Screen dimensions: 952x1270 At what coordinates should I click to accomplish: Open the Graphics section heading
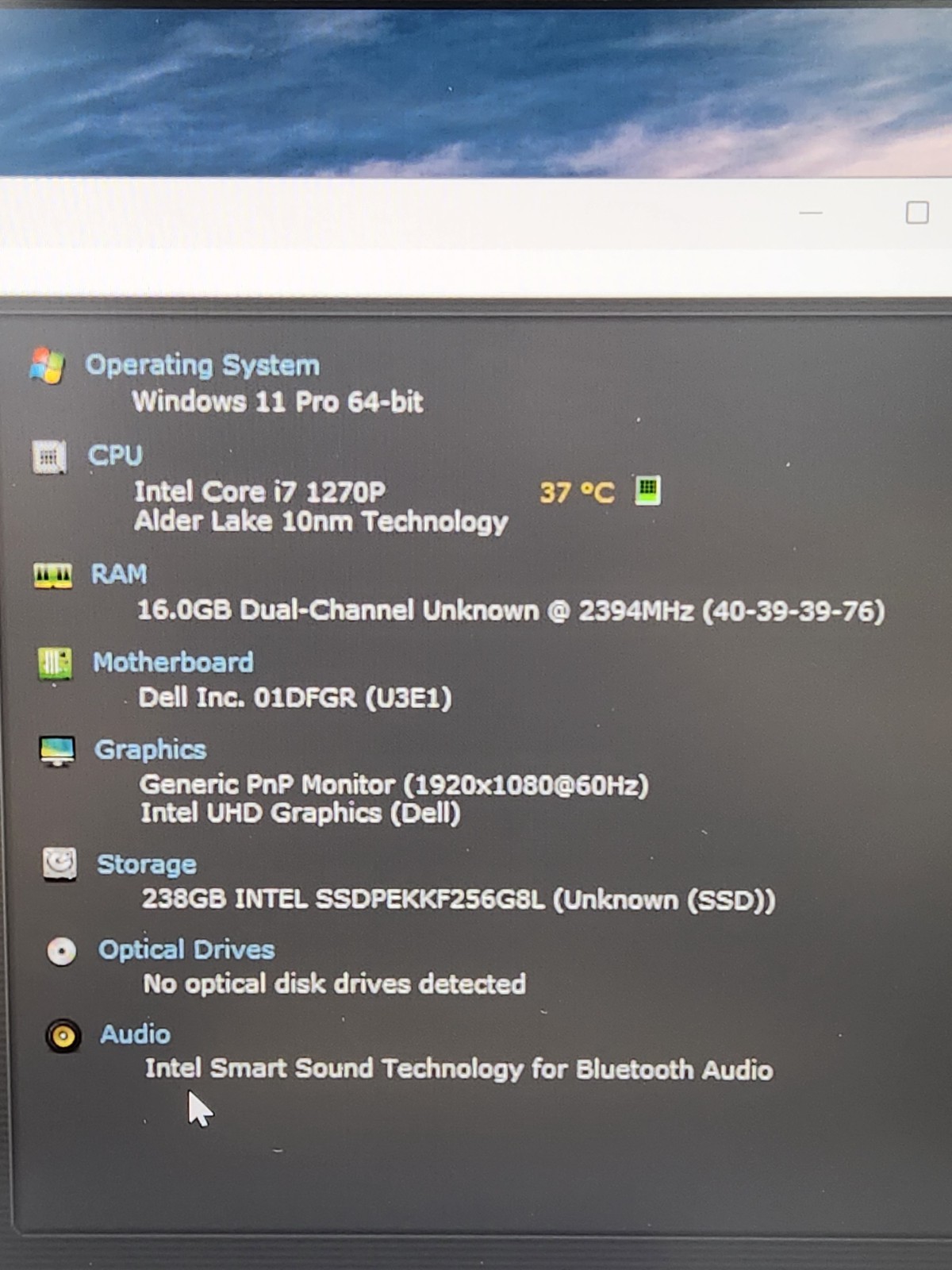click(x=150, y=750)
